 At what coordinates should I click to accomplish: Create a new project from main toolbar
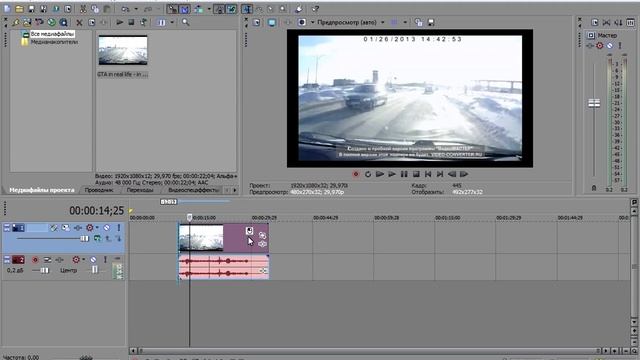tap(7, 9)
